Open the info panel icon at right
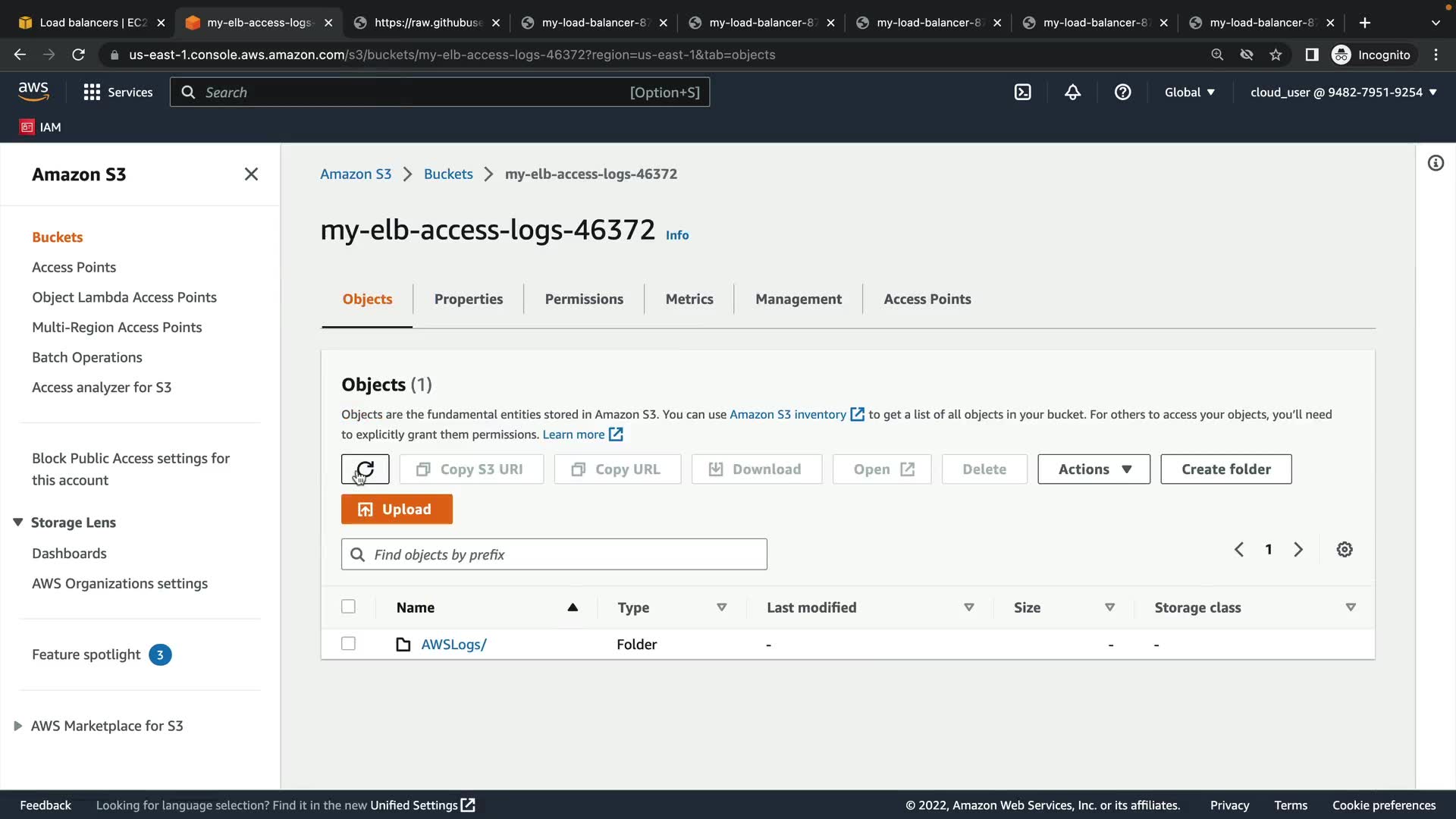Screen dimensions: 1456x819 [x=1435, y=163]
